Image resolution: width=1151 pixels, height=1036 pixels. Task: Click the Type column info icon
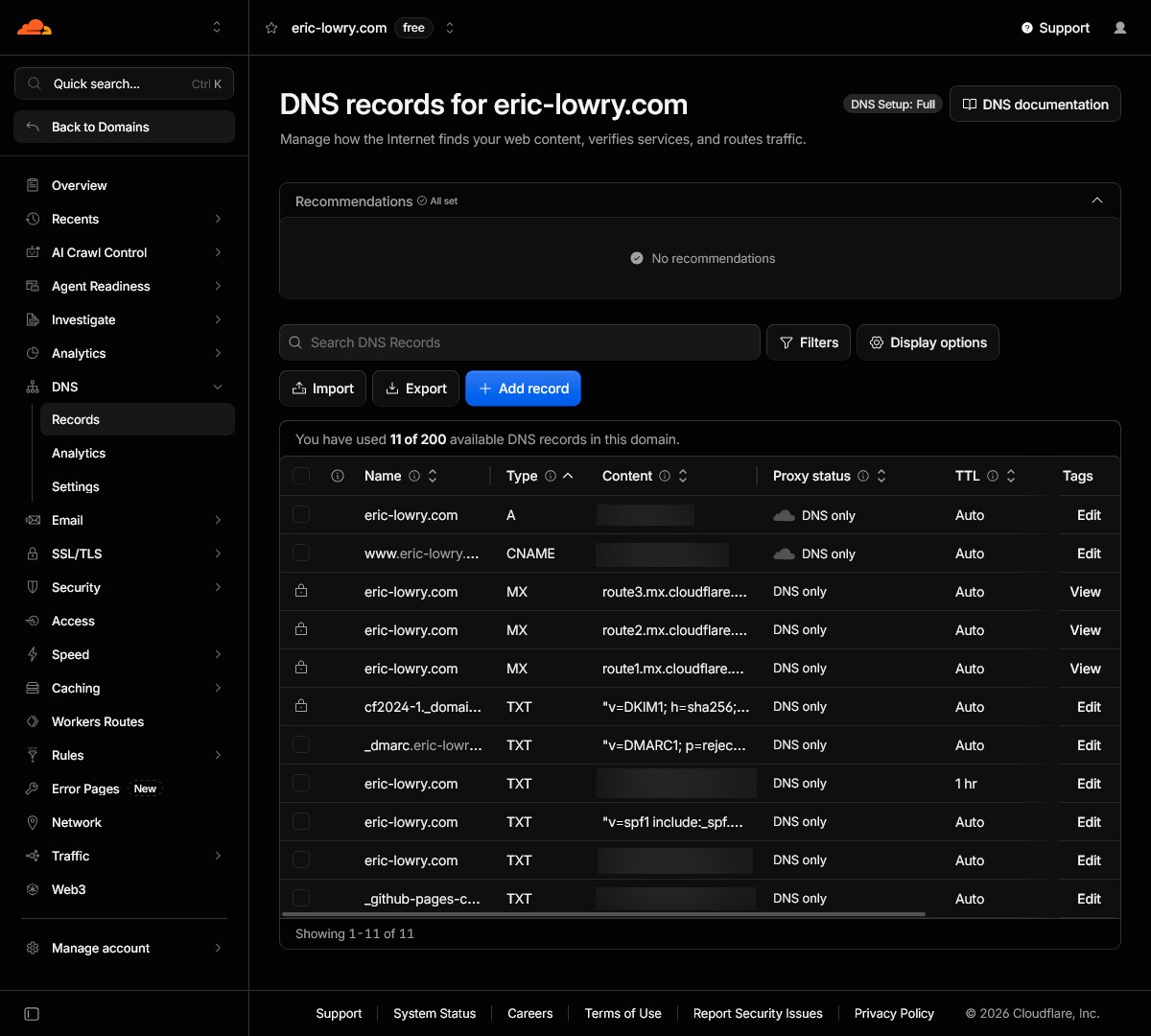click(x=551, y=476)
